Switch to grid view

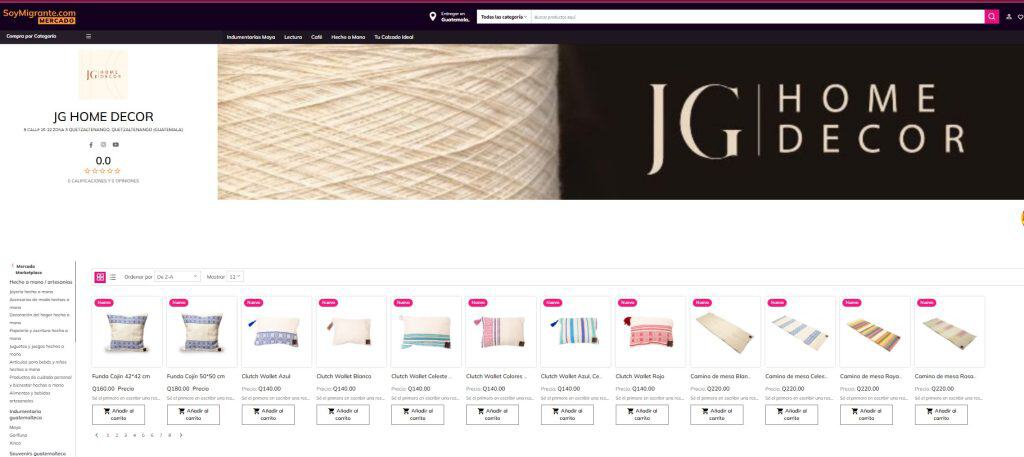(x=100, y=277)
